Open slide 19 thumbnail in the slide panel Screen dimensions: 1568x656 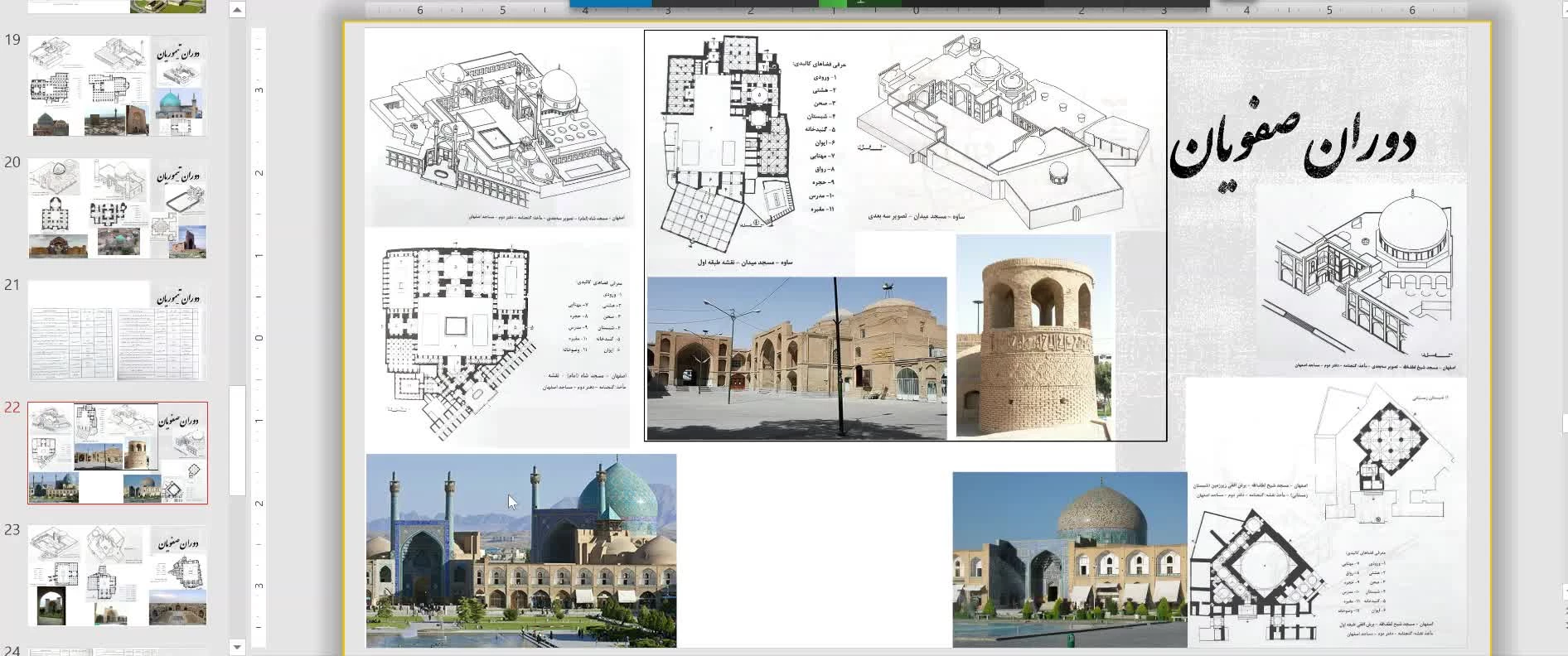click(x=118, y=85)
